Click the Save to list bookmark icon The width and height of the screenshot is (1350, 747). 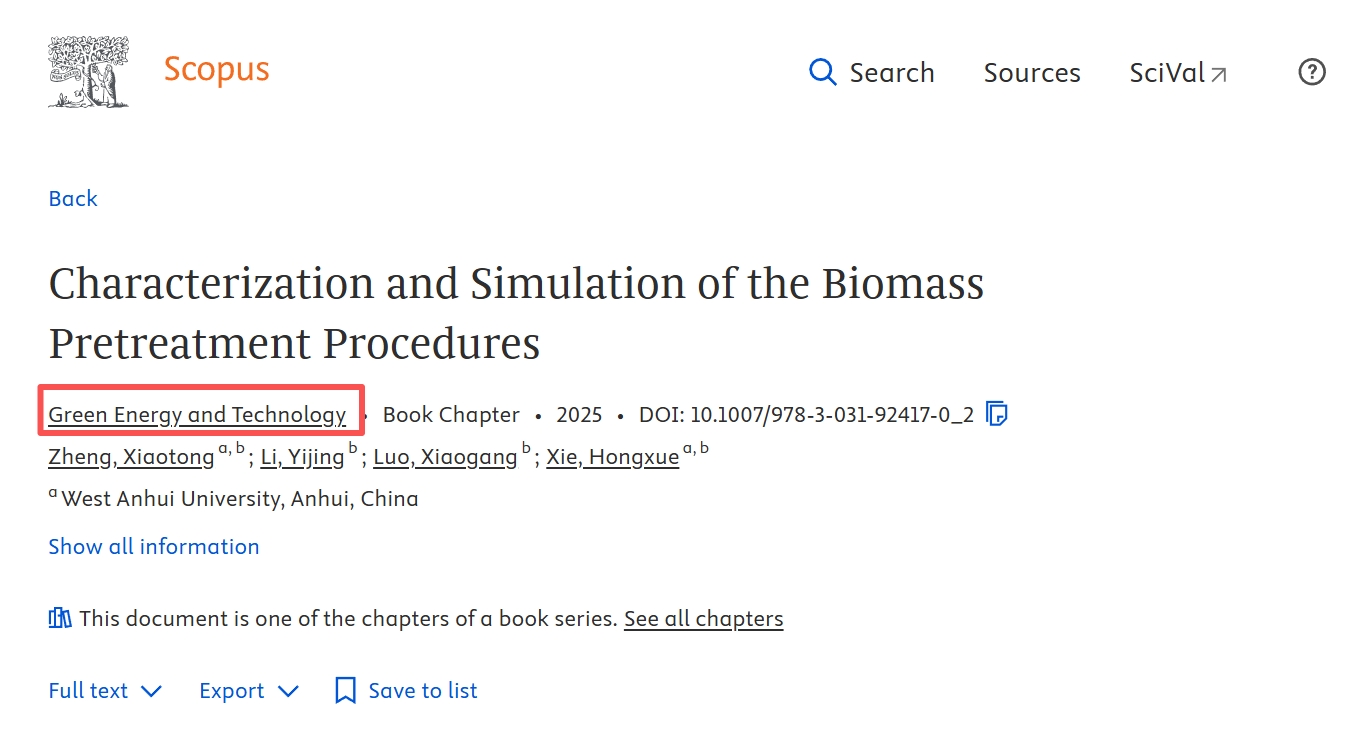[345, 690]
